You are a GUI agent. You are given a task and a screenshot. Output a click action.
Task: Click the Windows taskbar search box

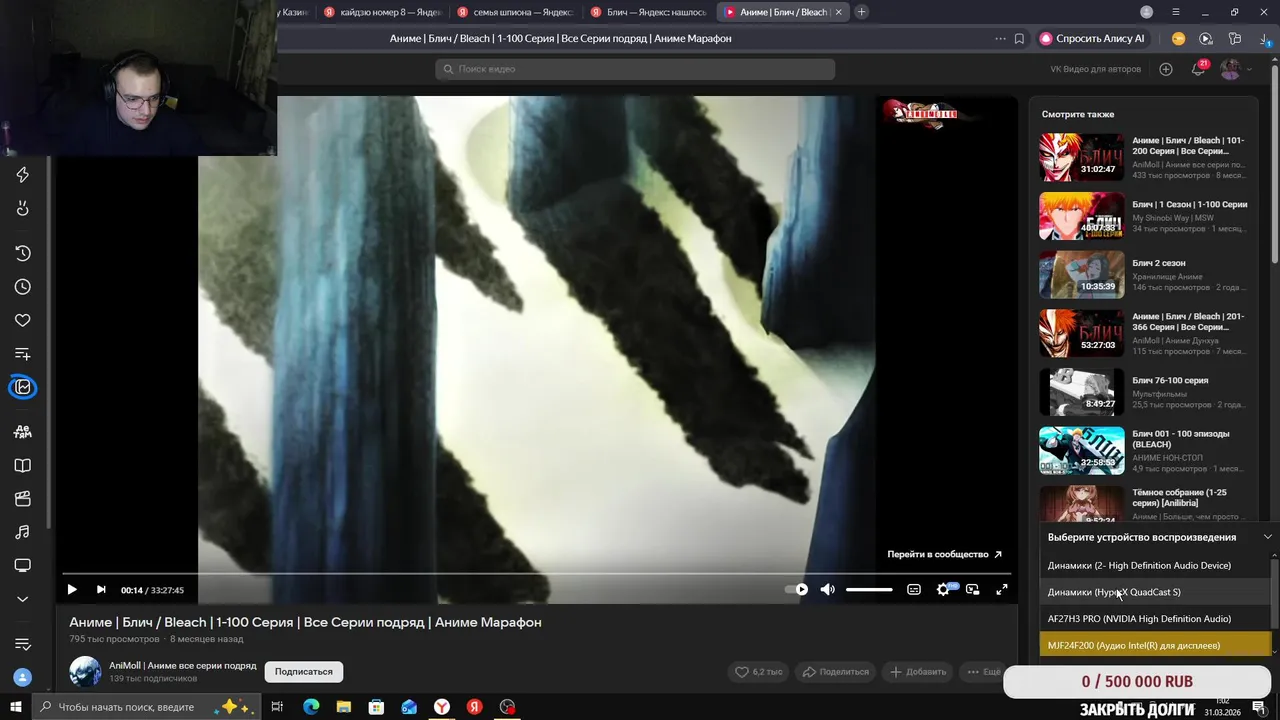tap(146, 707)
